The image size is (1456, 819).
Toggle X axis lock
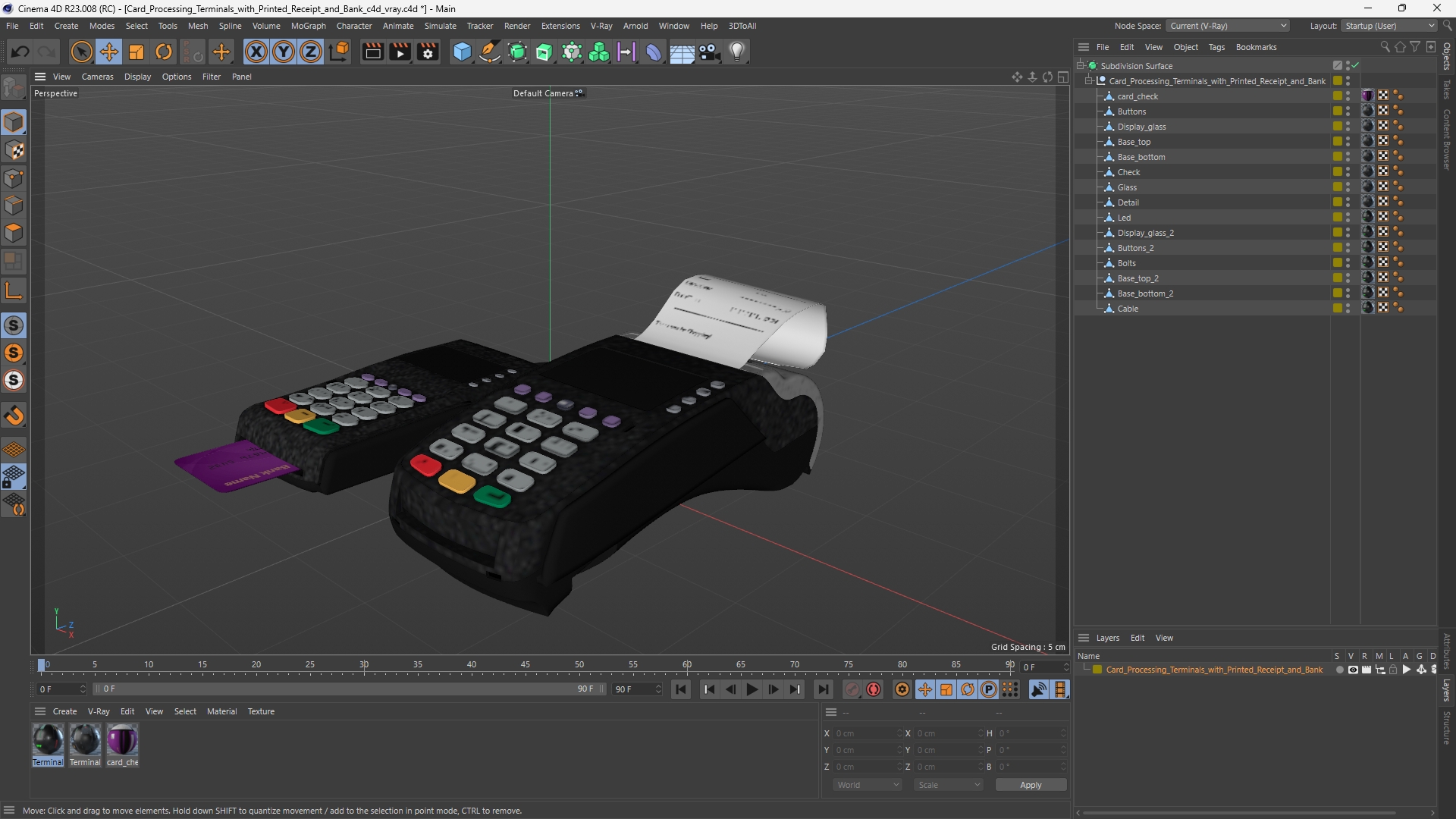256,52
